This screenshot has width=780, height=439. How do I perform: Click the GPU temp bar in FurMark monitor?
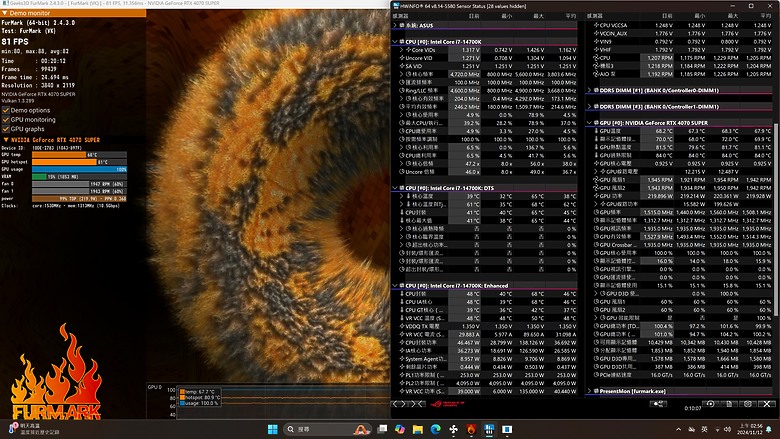tap(79, 155)
